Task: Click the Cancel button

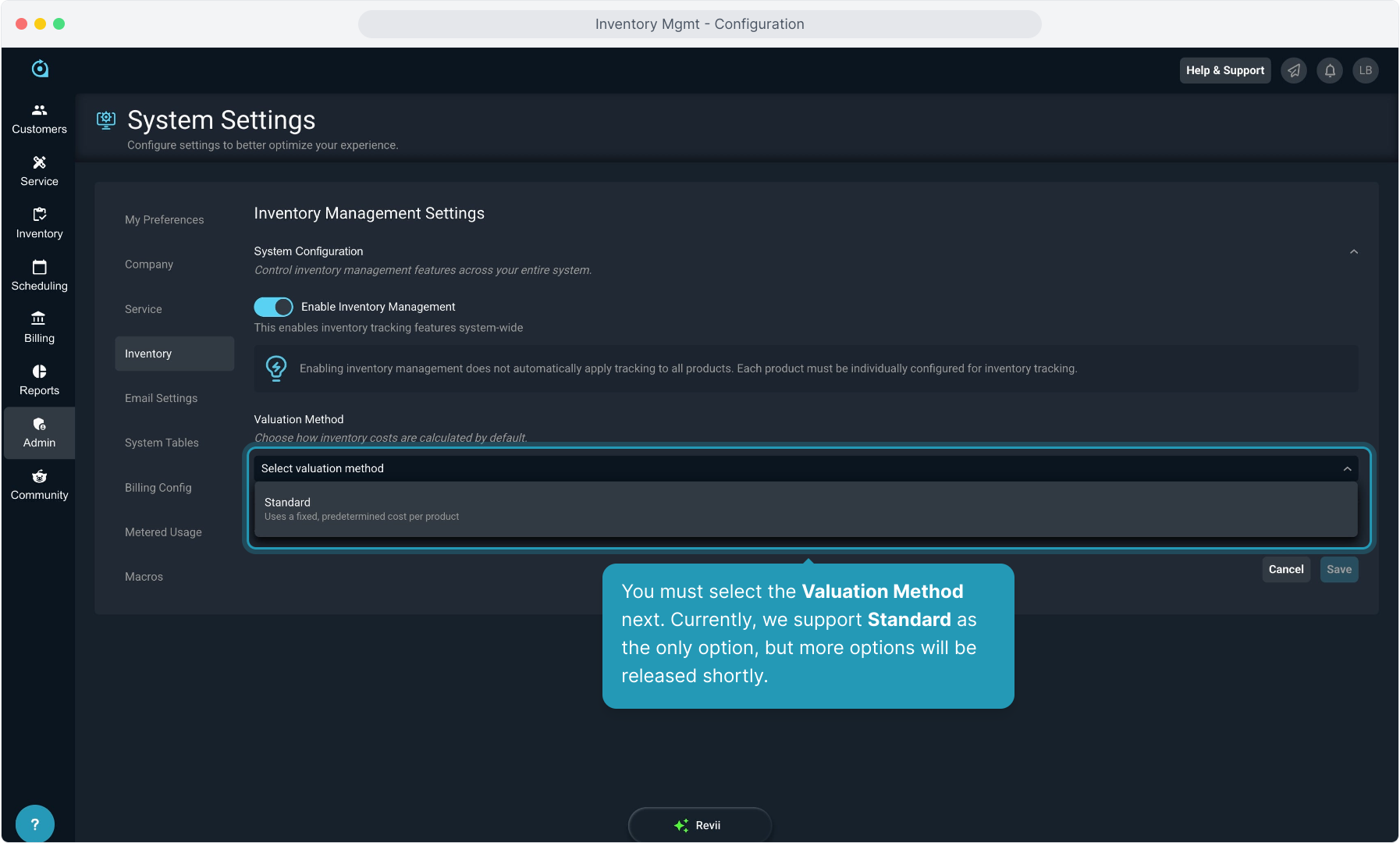Action: coord(1285,570)
